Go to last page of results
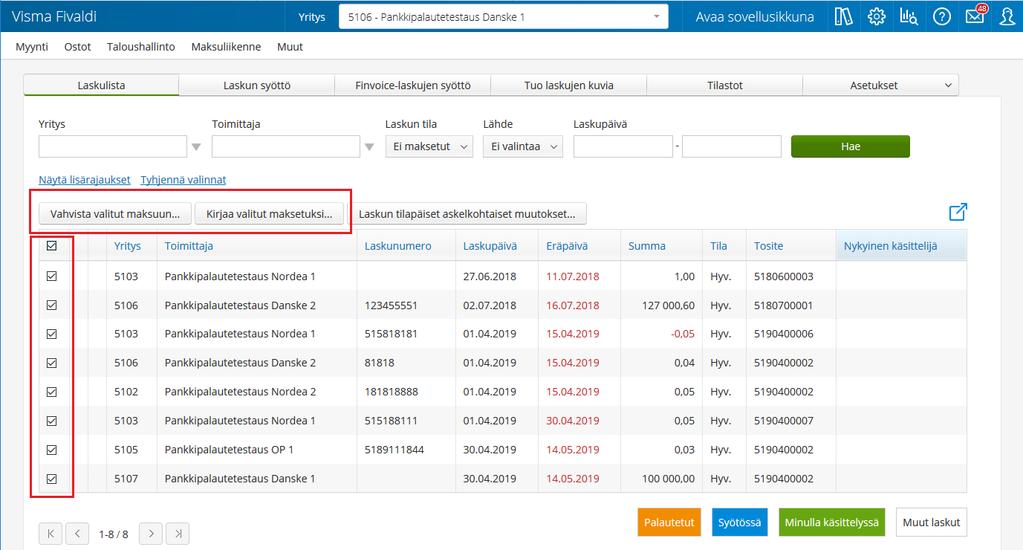 pyautogui.click(x=177, y=534)
